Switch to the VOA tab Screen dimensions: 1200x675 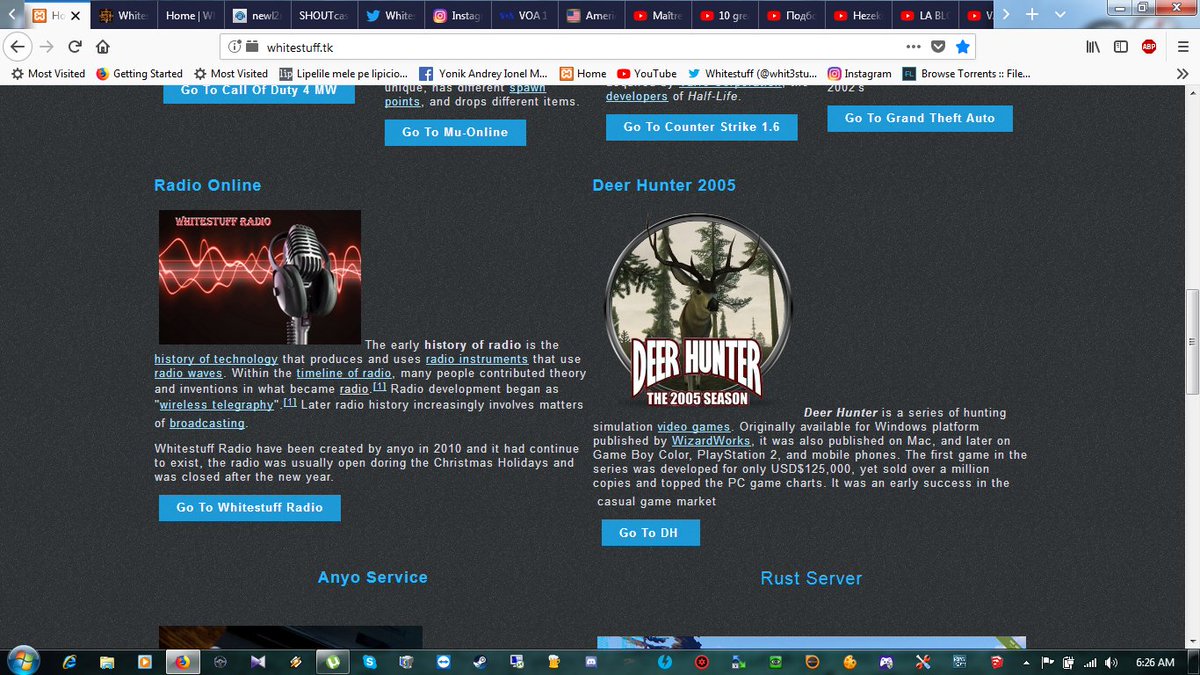coord(525,16)
